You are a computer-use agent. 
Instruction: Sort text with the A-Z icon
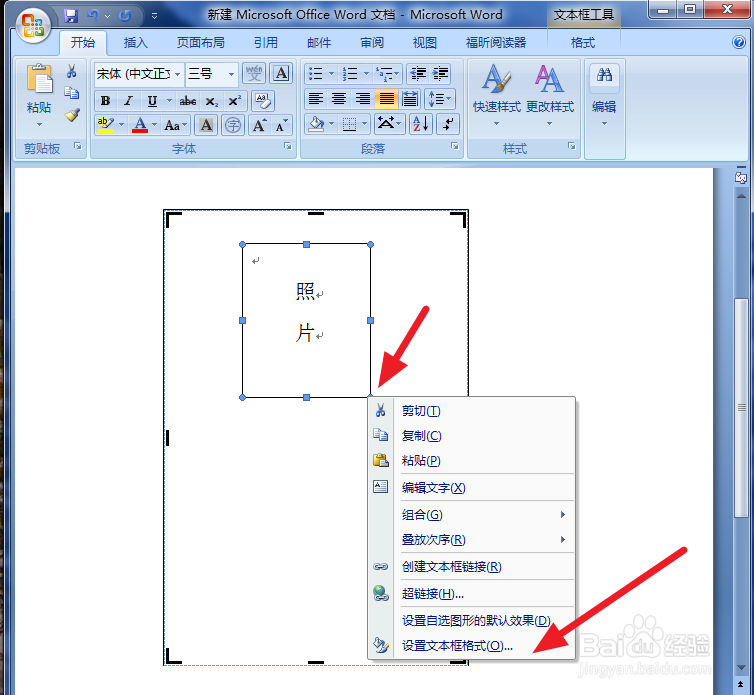point(421,125)
